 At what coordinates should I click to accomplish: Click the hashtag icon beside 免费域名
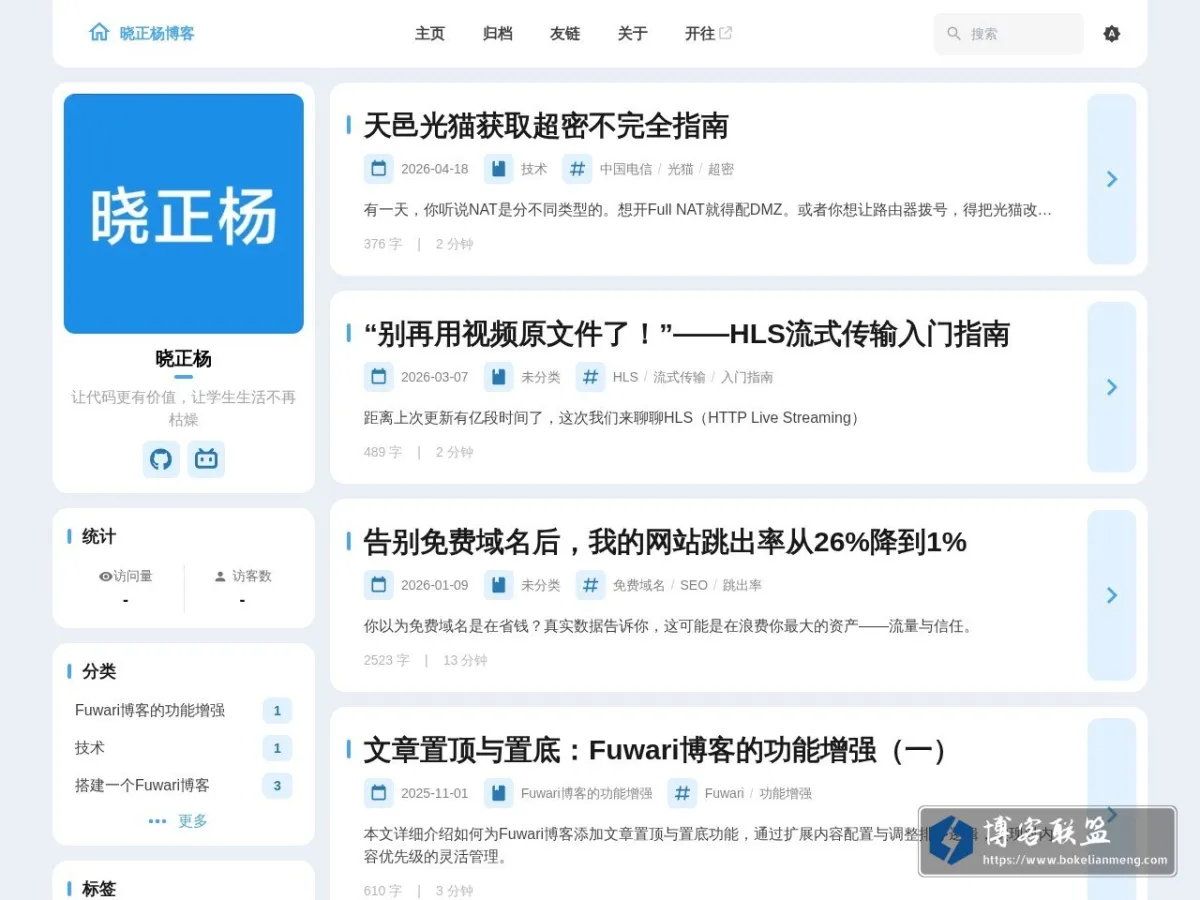[590, 585]
